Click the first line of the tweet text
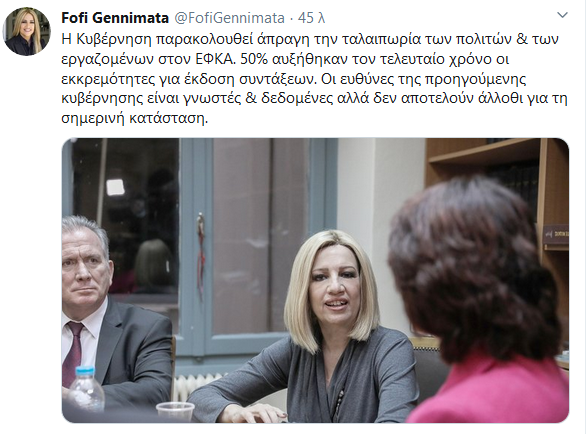Screen dimensions: 586x434 pos(310,39)
